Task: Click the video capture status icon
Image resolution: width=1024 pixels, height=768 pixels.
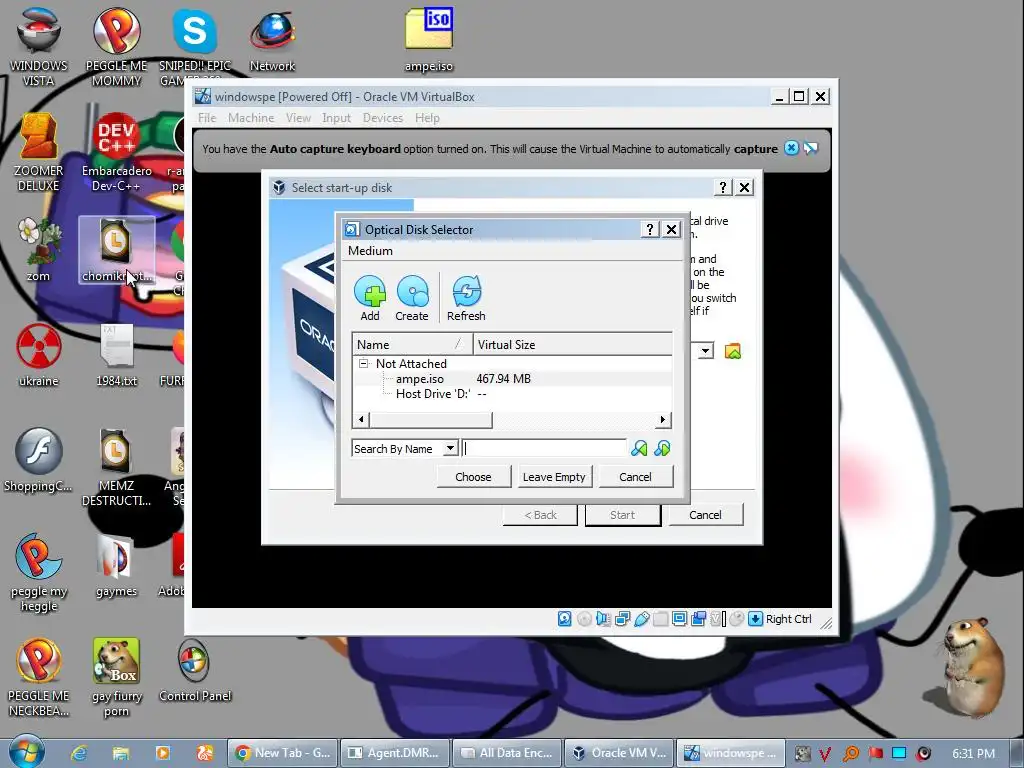Action: pyautogui.click(x=698, y=618)
